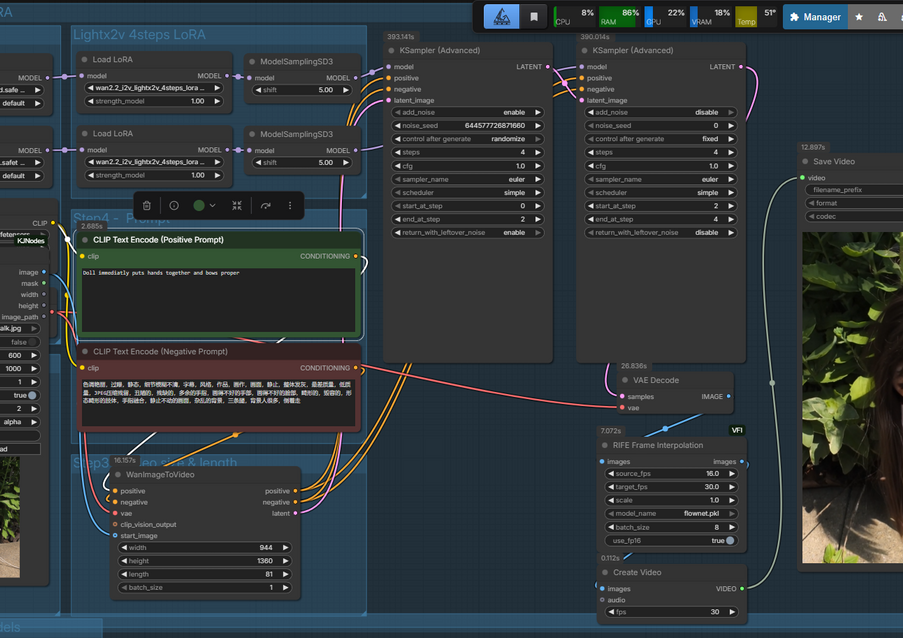903x638 pixels.
Task: Click the icon right of the star button
Action: 882,17
